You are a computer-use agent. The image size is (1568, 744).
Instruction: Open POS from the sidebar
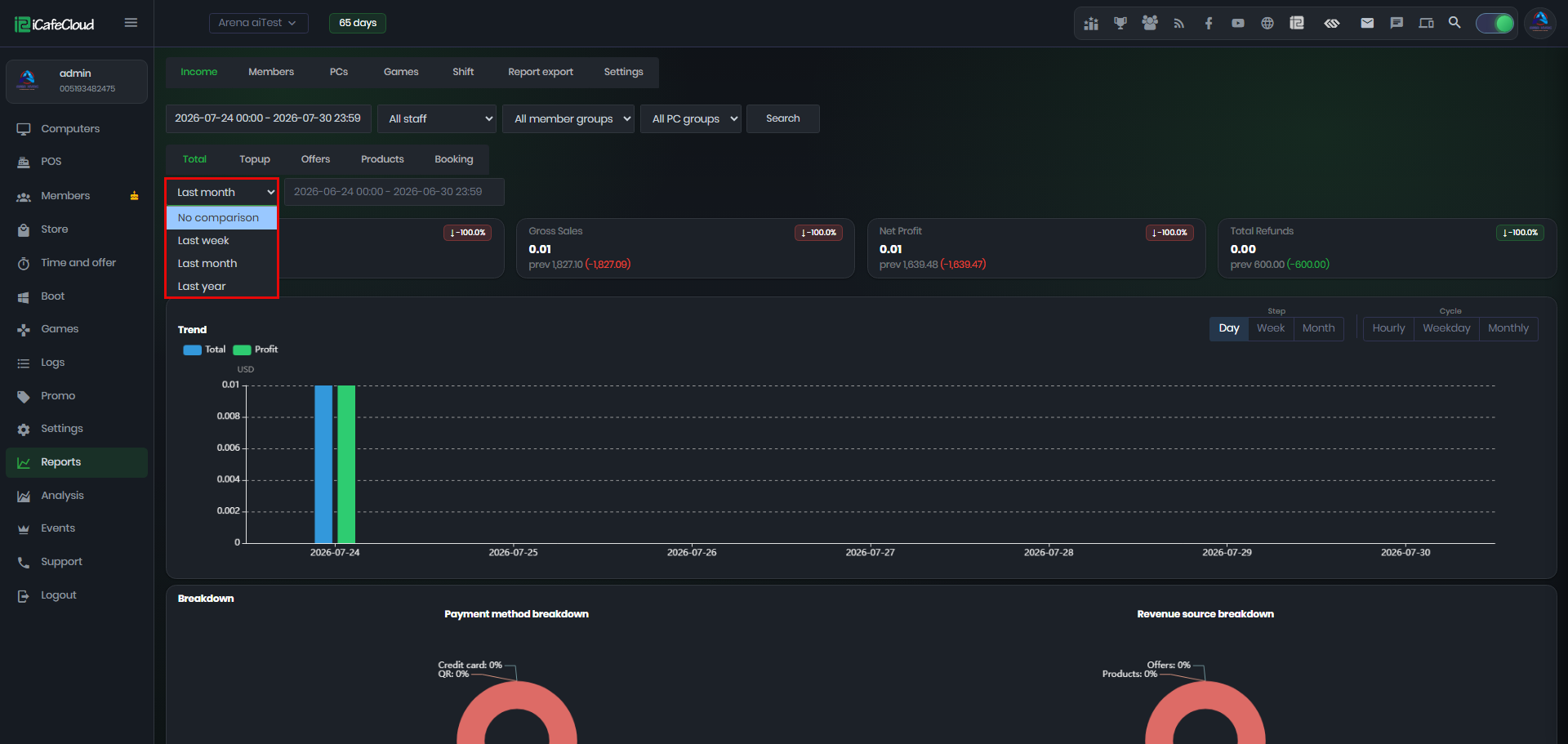pos(77,162)
